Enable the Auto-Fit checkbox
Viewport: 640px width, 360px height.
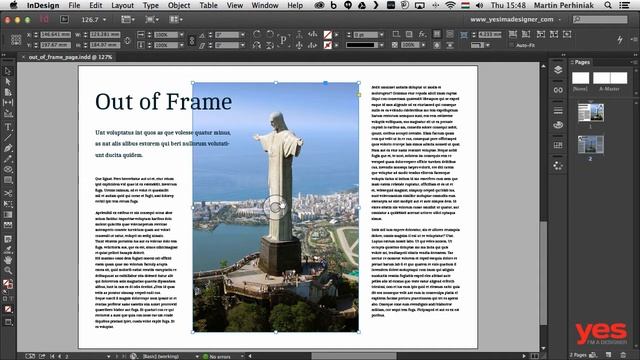pos(512,45)
